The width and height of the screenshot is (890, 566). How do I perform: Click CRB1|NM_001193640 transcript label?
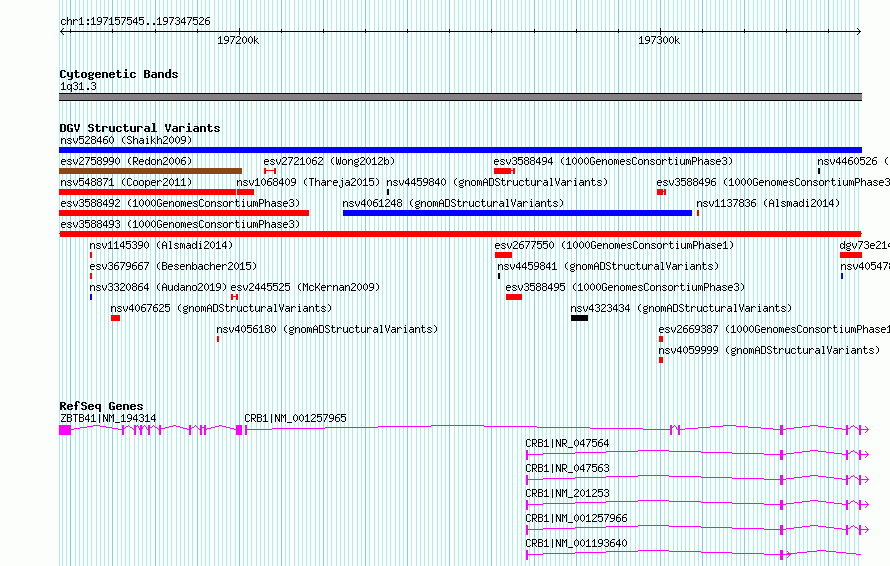pos(576,543)
